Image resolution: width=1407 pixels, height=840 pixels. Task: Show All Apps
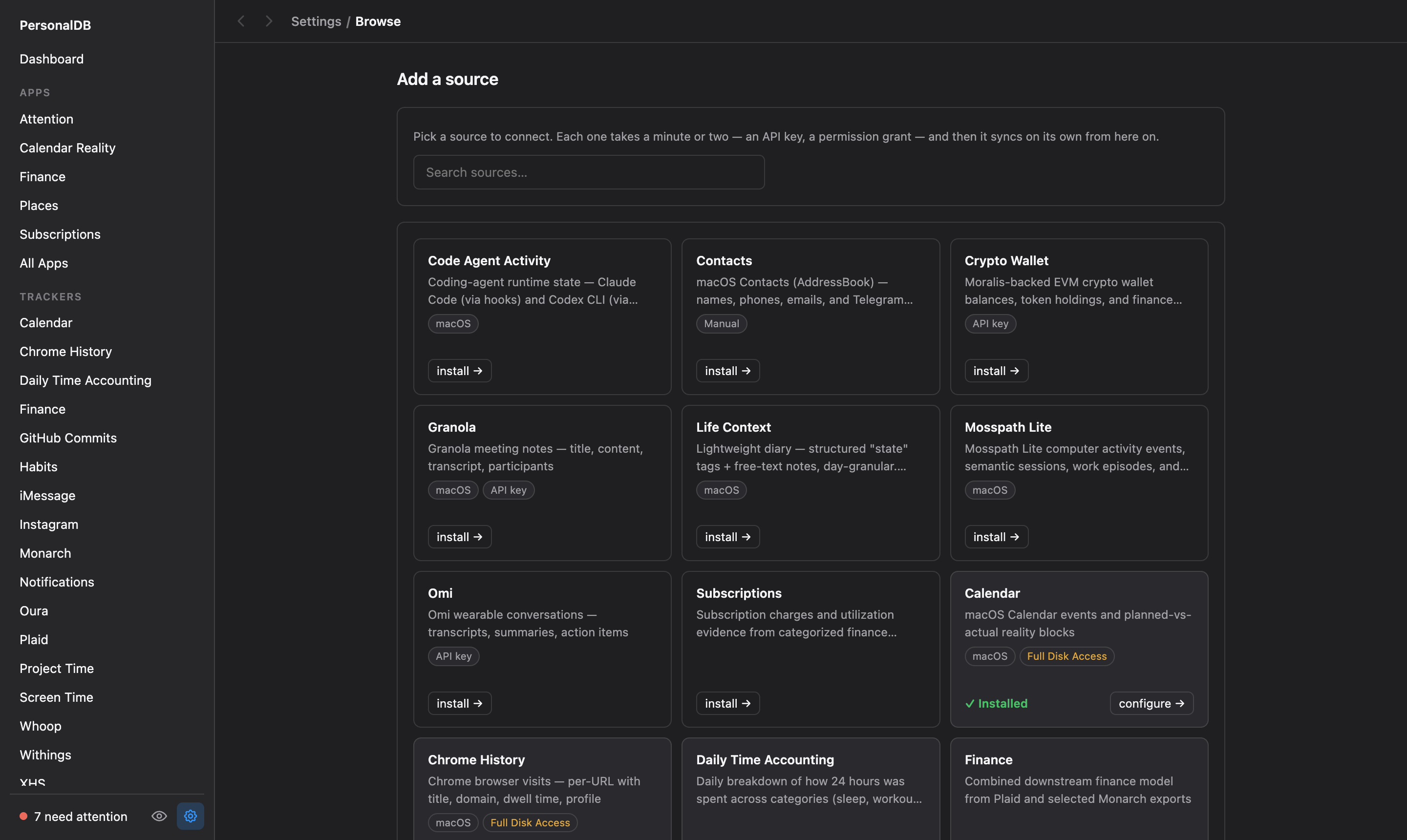tap(43, 263)
